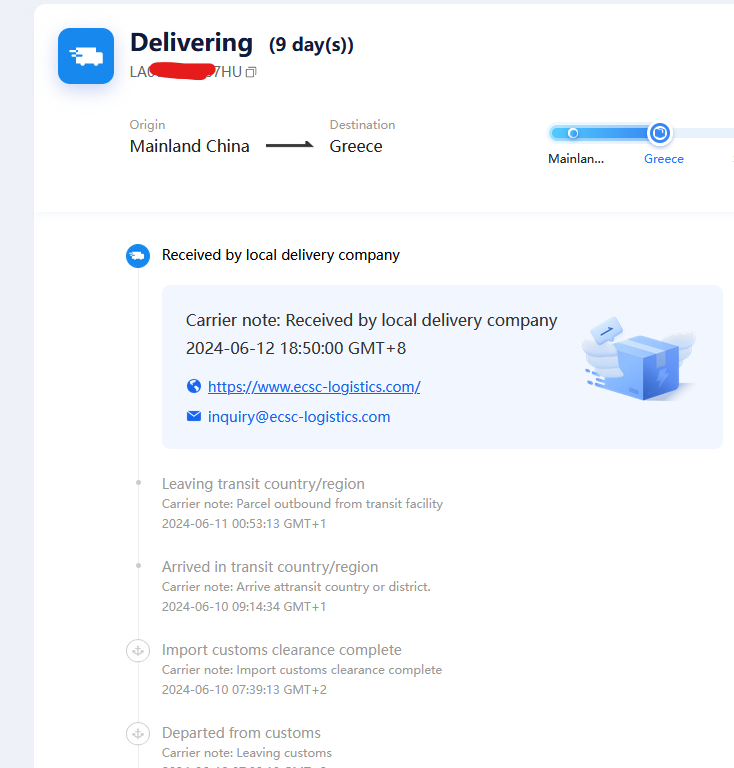This screenshot has width=734, height=768.
Task: Click Import customs clearance complete entry
Action: coord(302,669)
